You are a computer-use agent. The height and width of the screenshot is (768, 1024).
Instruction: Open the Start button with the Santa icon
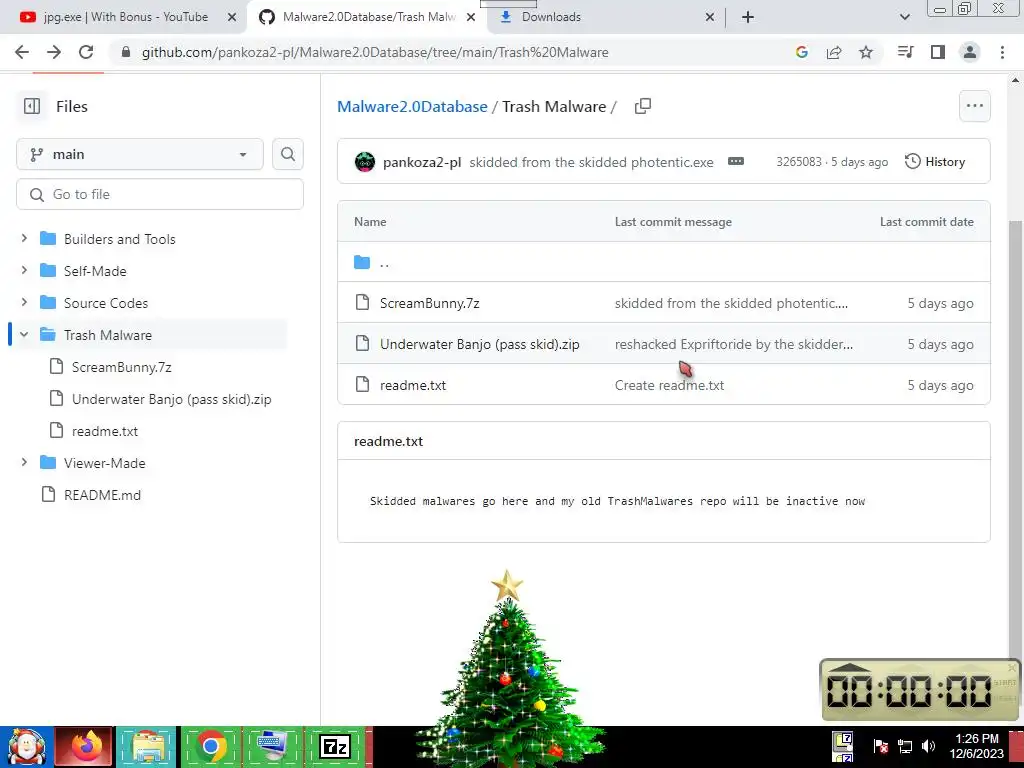click(x=27, y=747)
